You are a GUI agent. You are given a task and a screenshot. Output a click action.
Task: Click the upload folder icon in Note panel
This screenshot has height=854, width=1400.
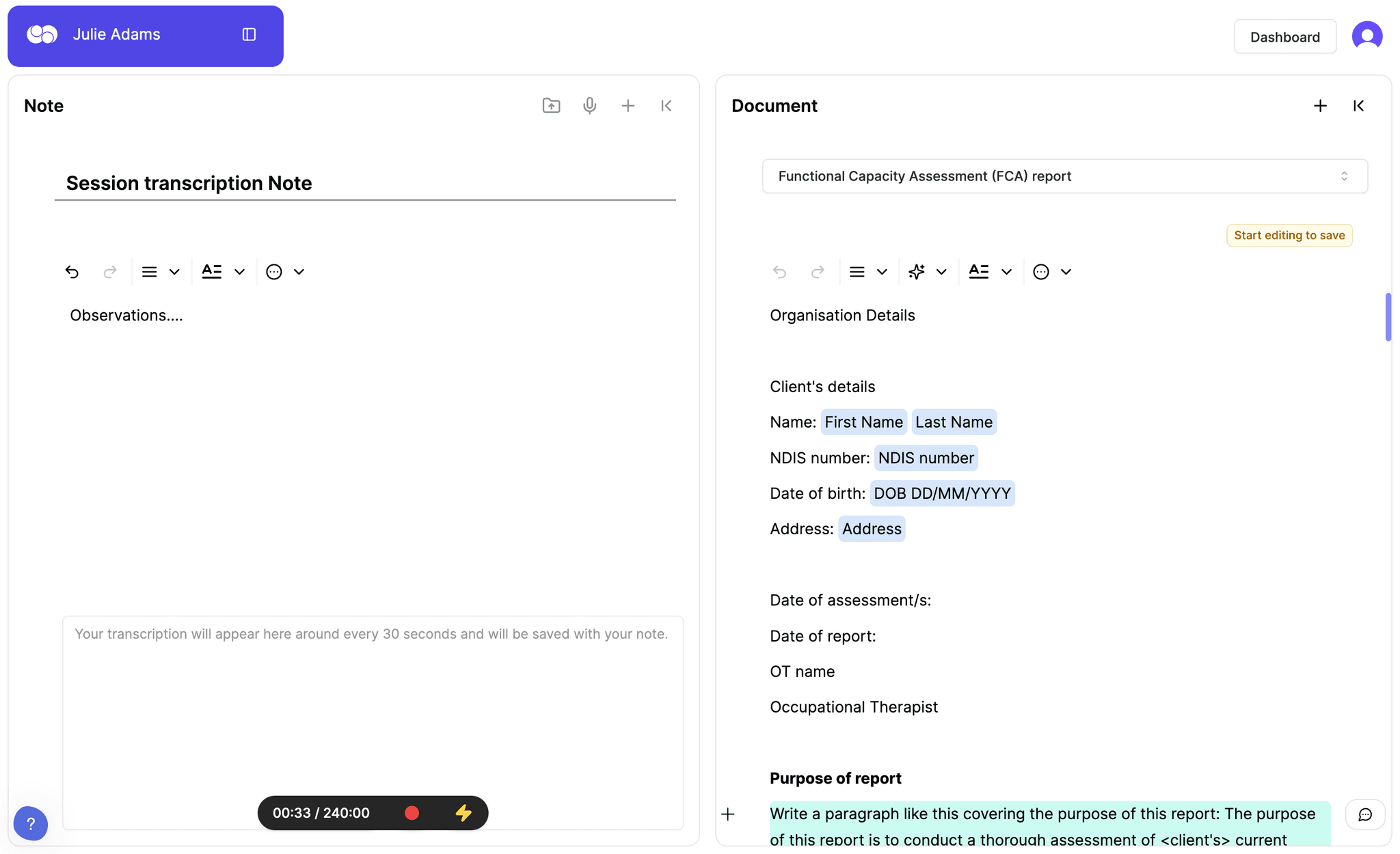click(x=551, y=106)
